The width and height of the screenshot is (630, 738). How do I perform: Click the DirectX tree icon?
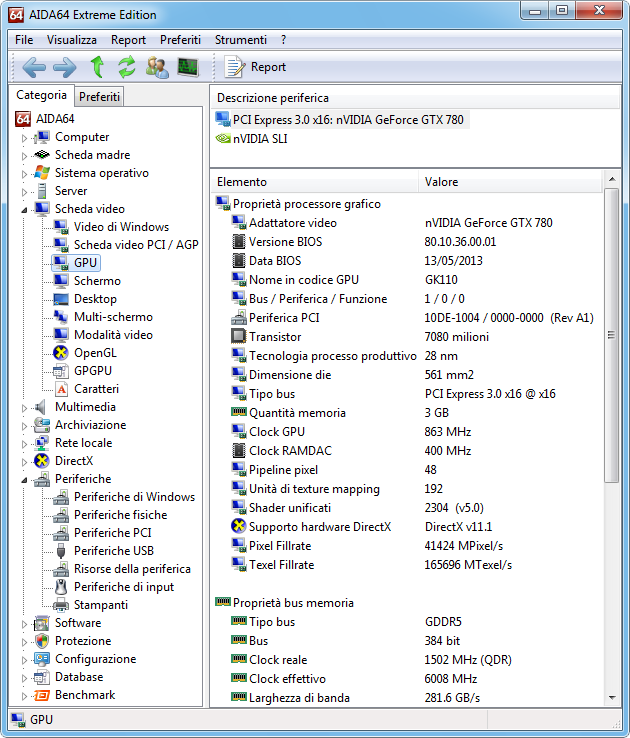point(42,461)
